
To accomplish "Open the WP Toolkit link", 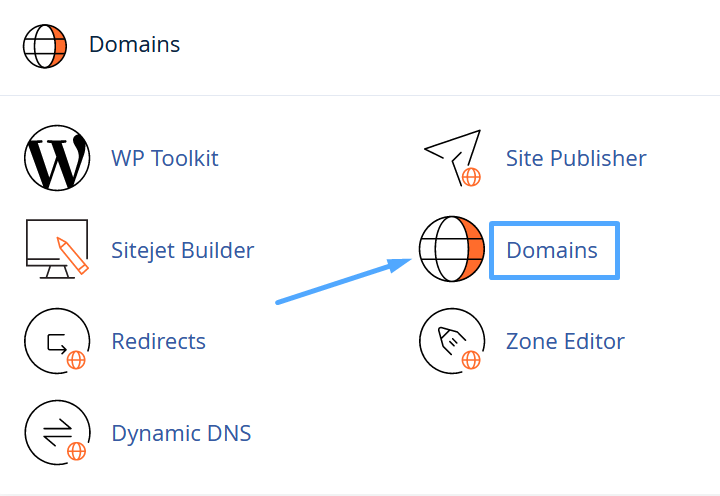I will click(x=165, y=158).
